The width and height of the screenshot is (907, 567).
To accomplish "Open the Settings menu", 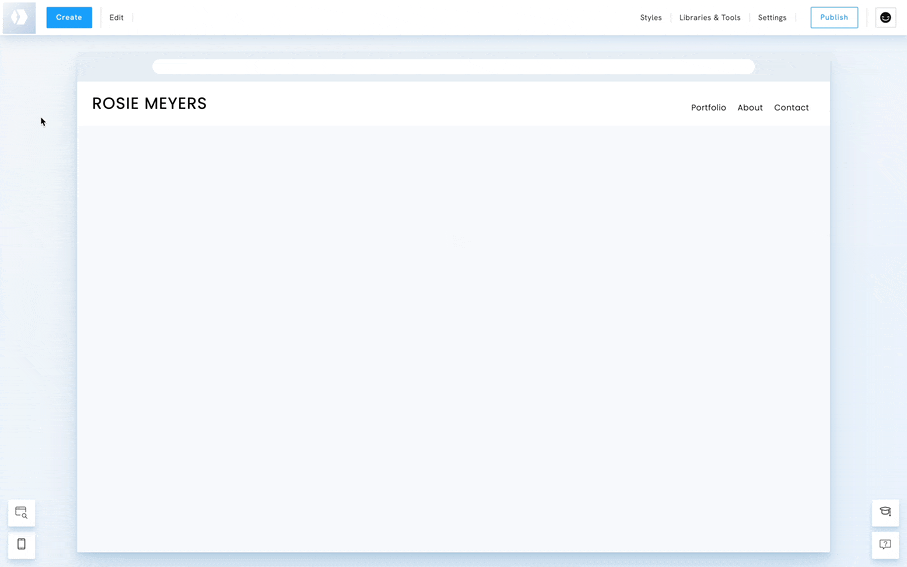I will coord(772,18).
